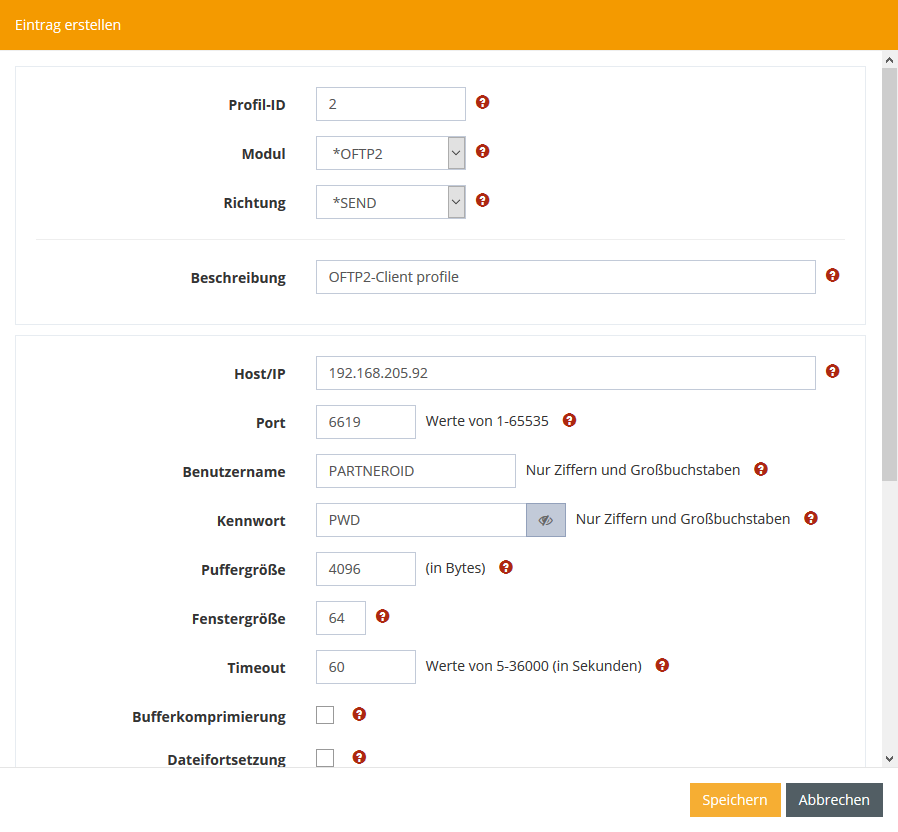898x832 pixels.
Task: Open help for Benutzername field
Action: (760, 470)
